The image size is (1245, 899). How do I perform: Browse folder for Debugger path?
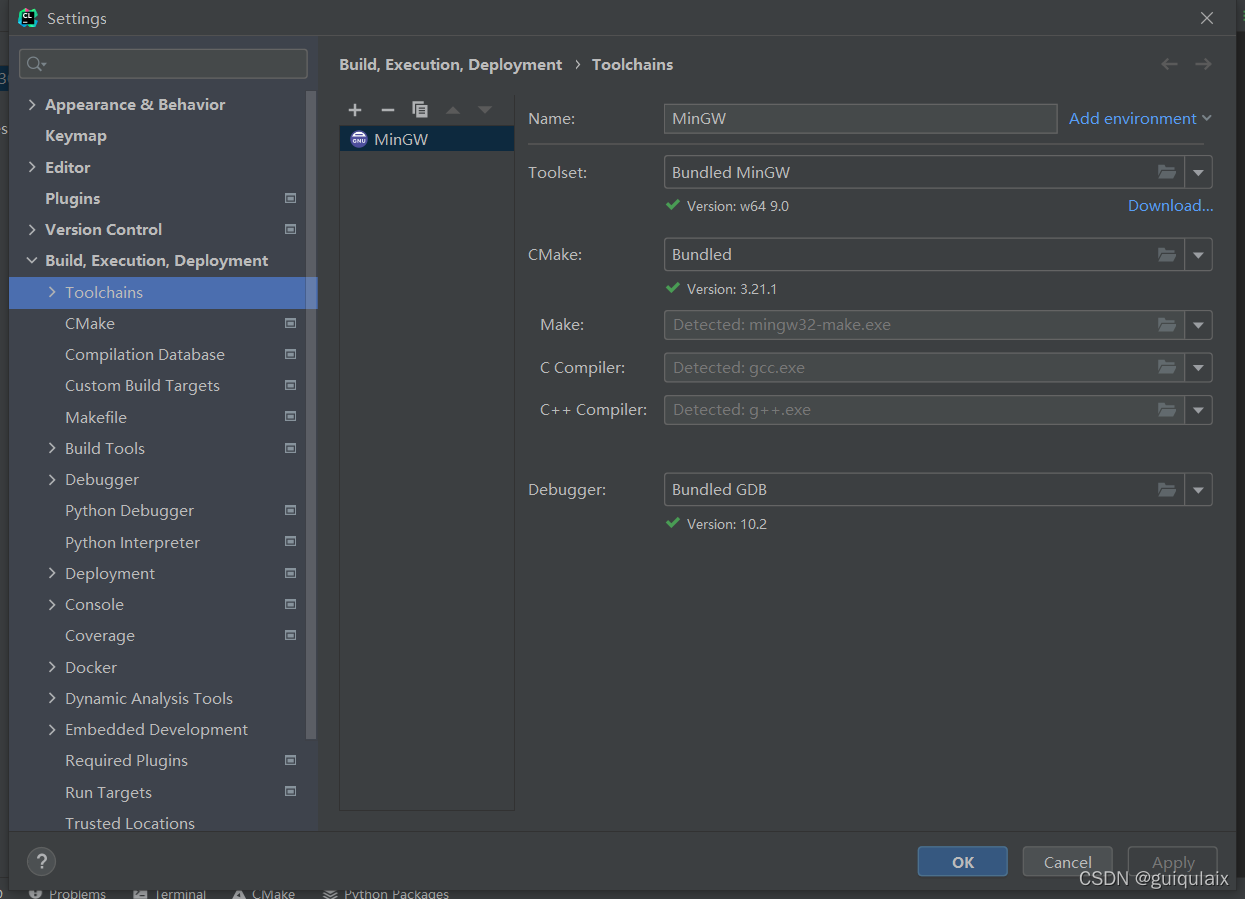(x=1167, y=490)
